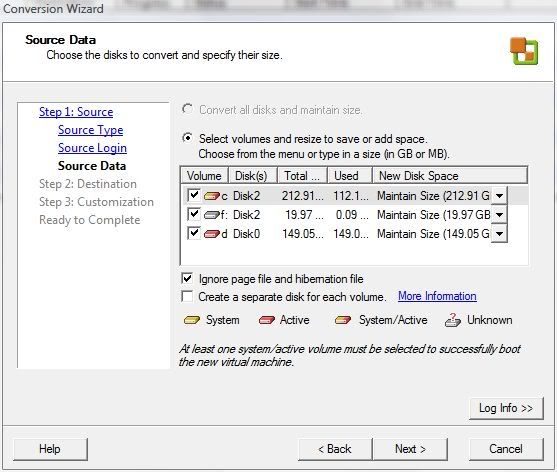The height and width of the screenshot is (472, 557).
Task: Click the red Active legend icon
Action: click(x=267, y=320)
